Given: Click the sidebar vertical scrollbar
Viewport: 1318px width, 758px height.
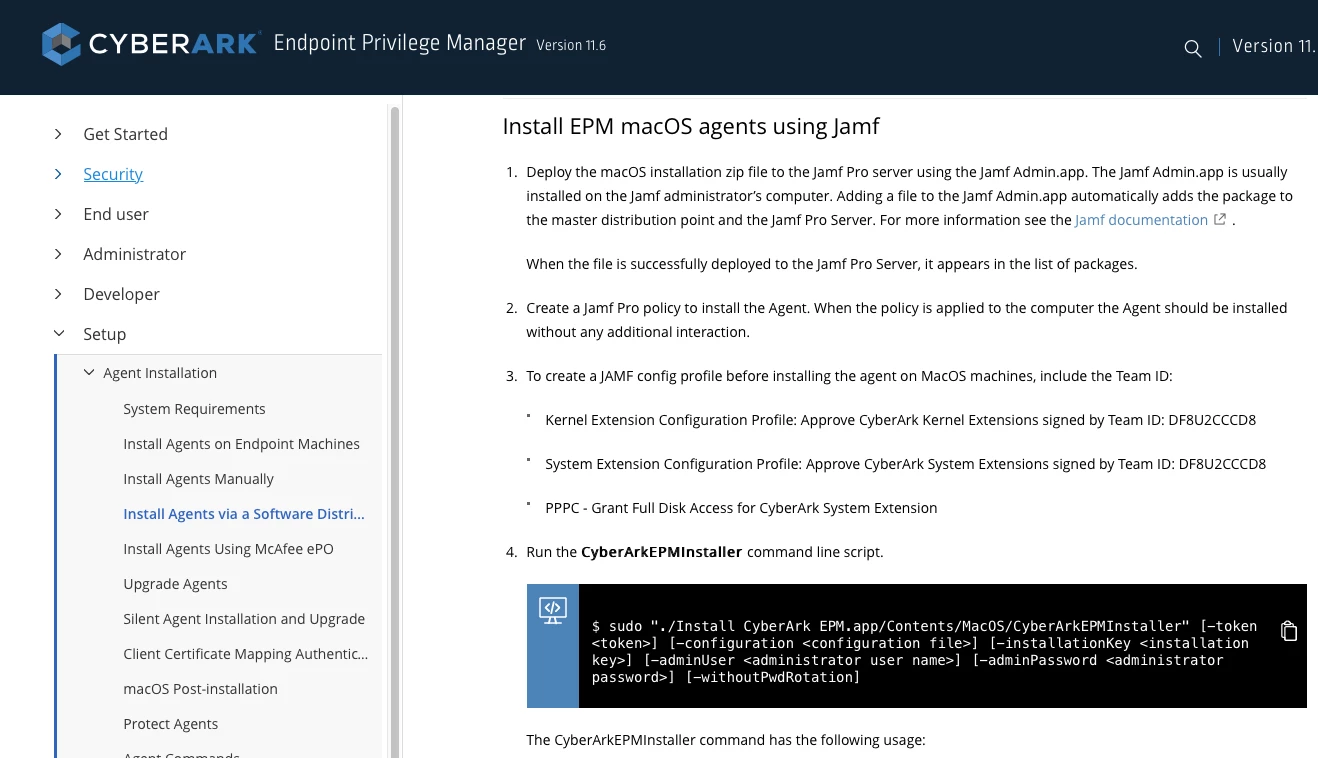Looking at the screenshot, I should (x=394, y=430).
